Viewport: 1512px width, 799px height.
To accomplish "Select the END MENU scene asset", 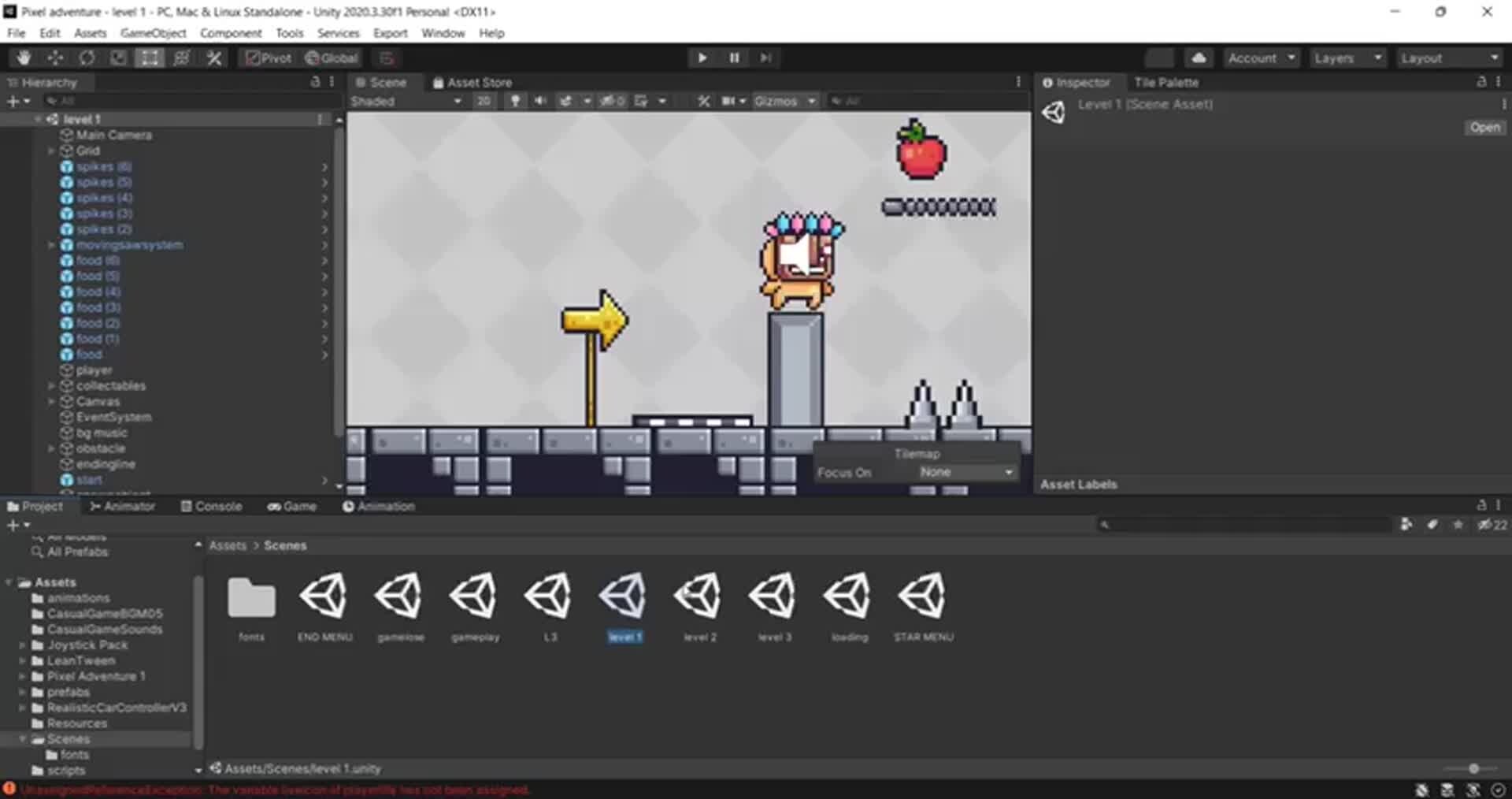I will pyautogui.click(x=324, y=596).
